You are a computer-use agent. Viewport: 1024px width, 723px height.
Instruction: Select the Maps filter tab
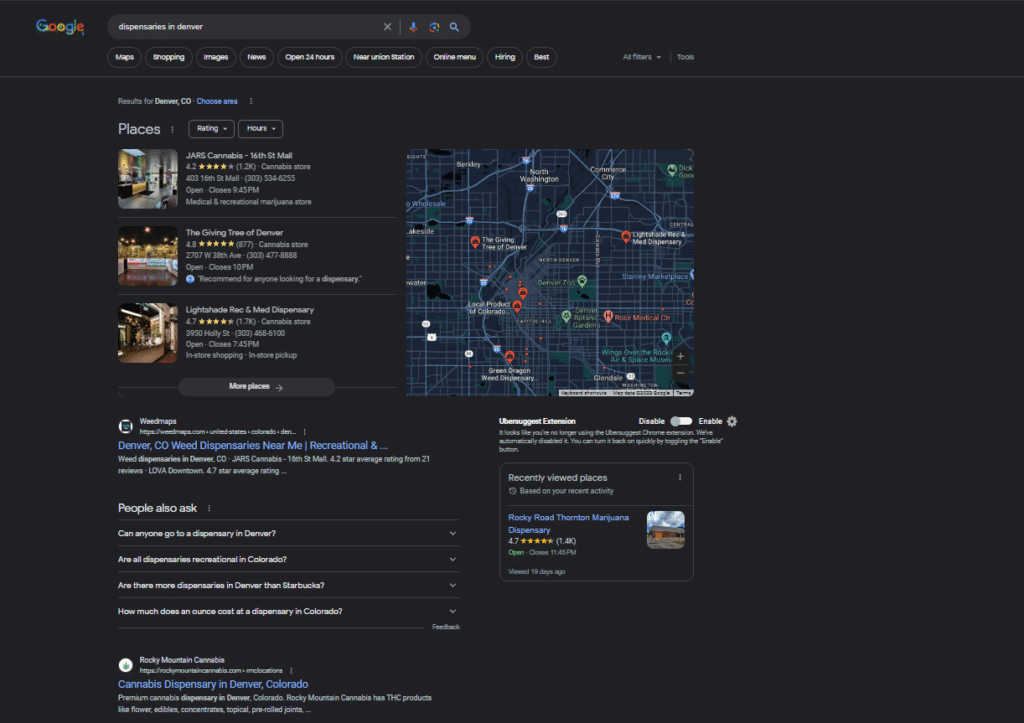point(125,57)
